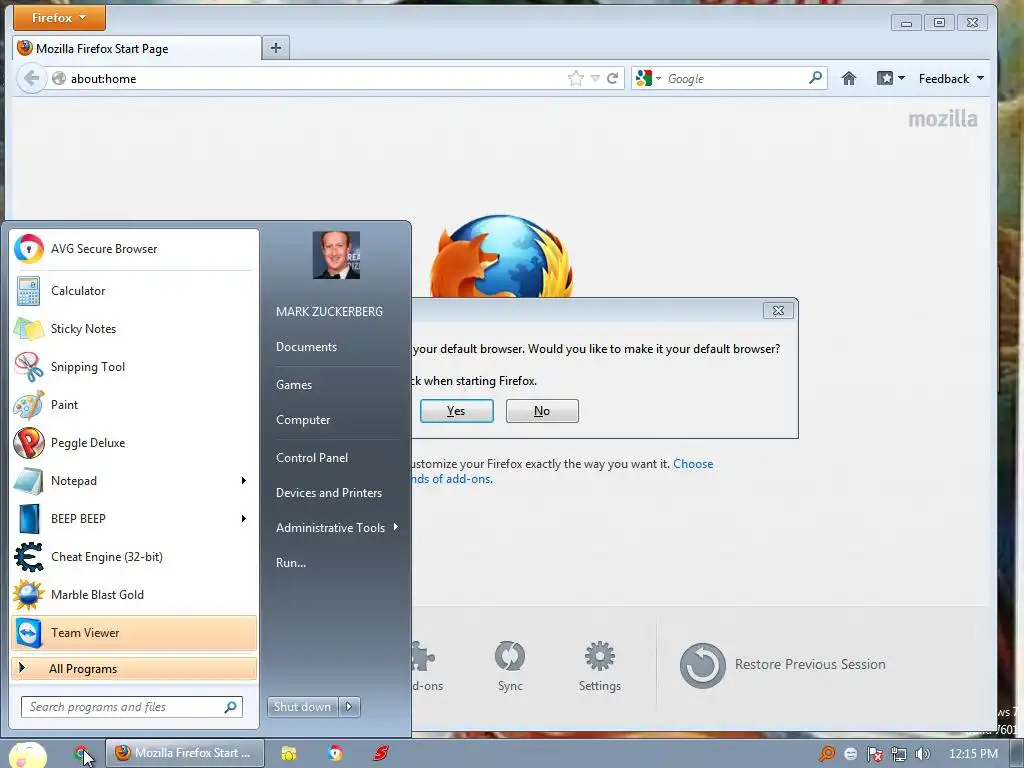Open Team Viewer from Start menu
The height and width of the screenshot is (768, 1024).
134,633
